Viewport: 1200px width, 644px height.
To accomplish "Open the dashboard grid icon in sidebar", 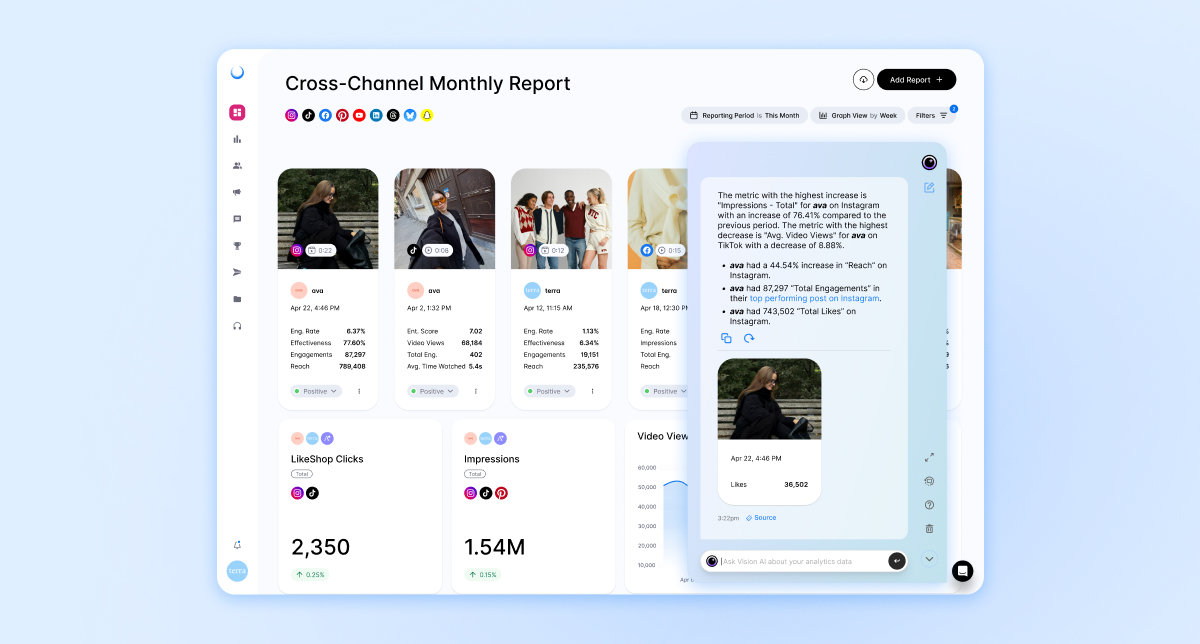I will point(237,112).
